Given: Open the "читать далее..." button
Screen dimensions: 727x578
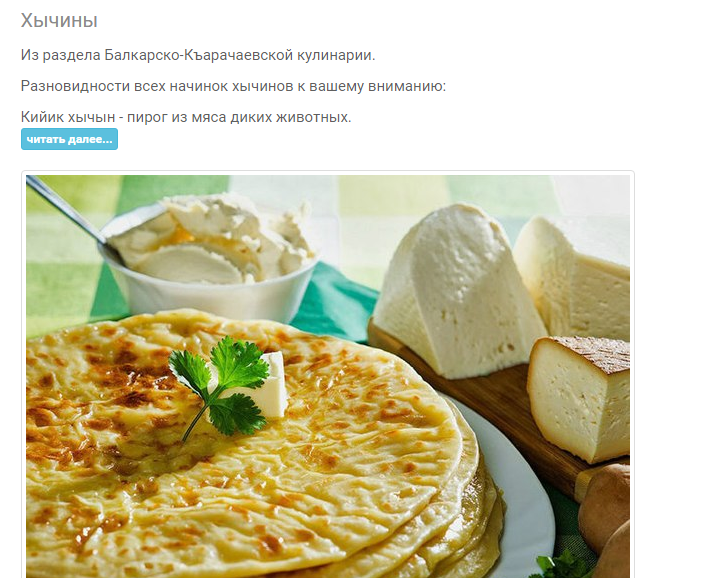Looking at the screenshot, I should point(69,139).
